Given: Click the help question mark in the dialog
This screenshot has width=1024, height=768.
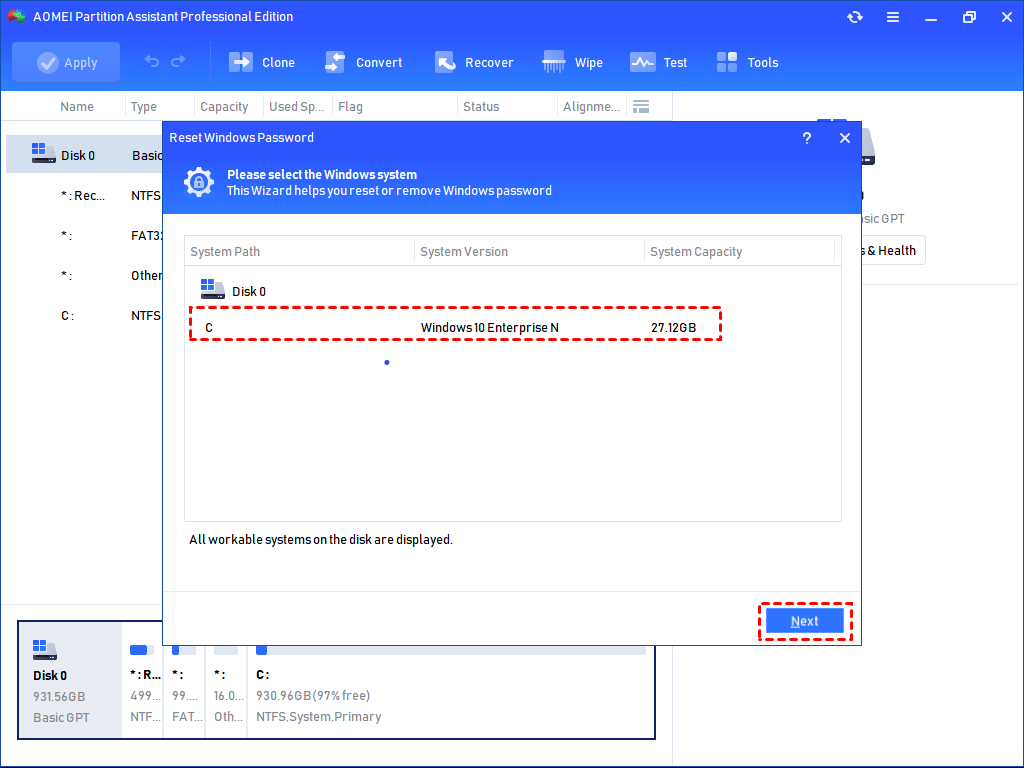Looking at the screenshot, I should pos(807,138).
